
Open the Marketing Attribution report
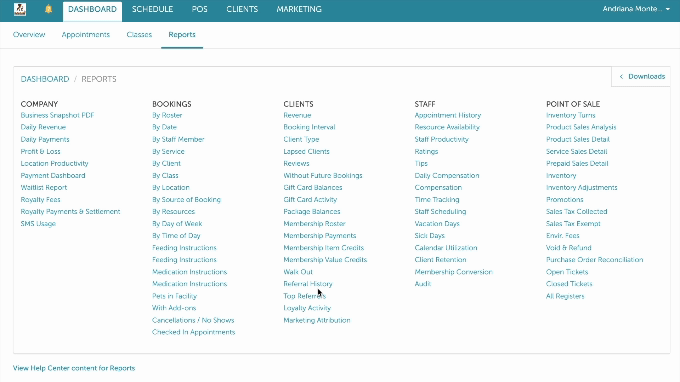317,320
